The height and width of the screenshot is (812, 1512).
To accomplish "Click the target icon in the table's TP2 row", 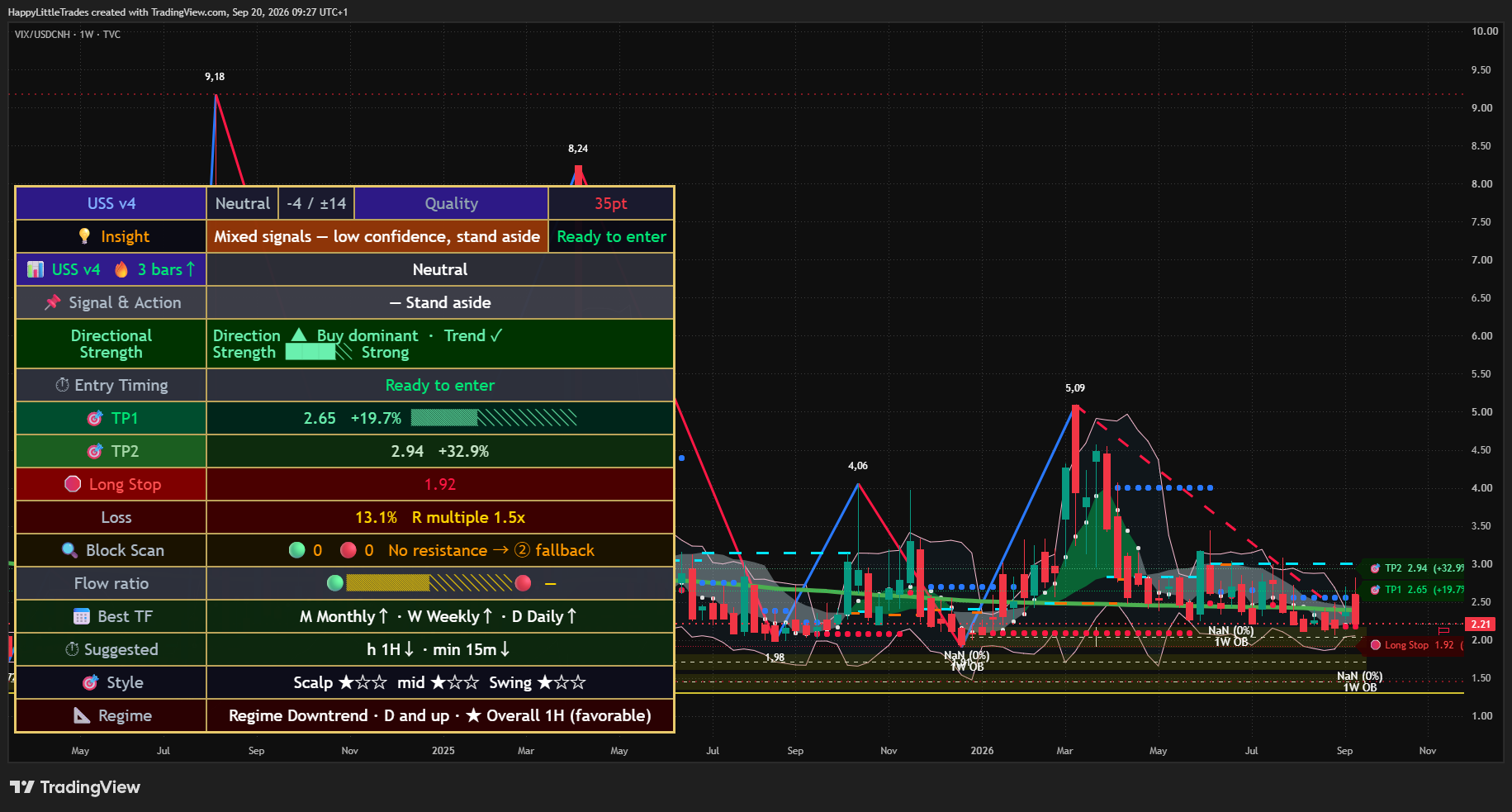I will (x=95, y=451).
